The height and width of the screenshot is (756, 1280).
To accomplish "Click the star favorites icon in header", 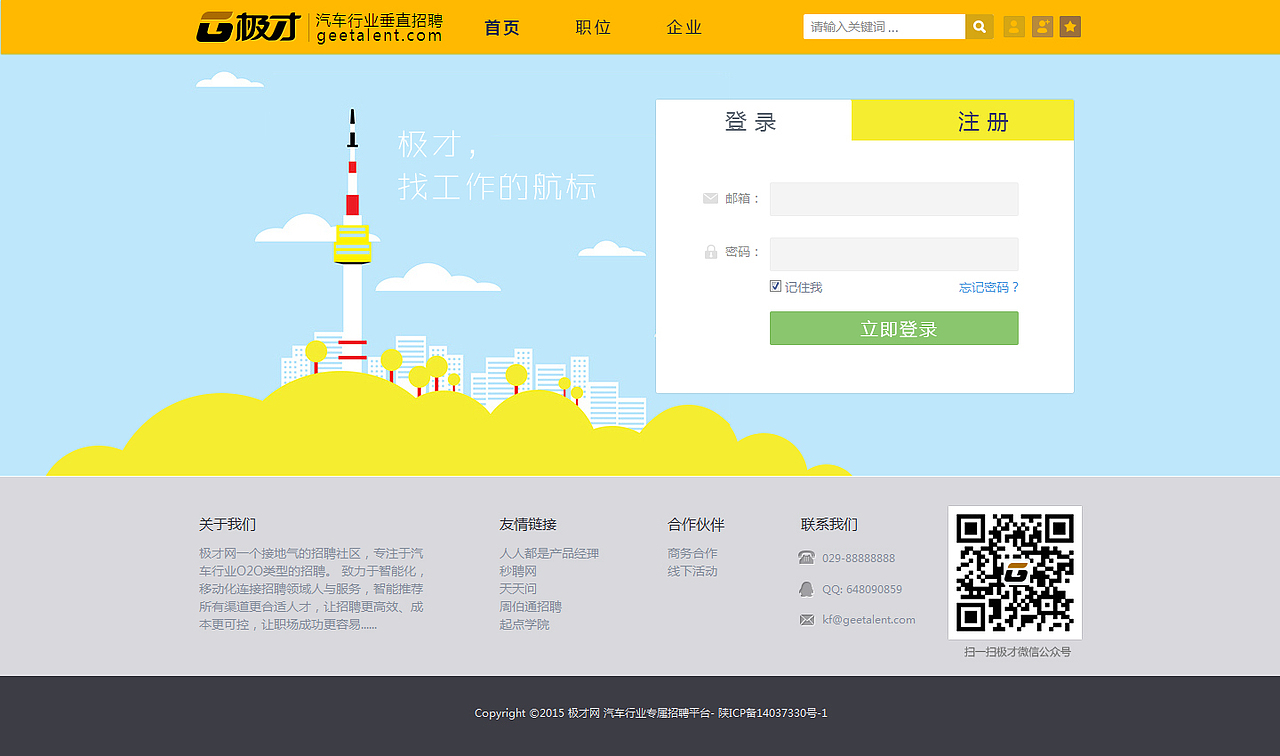I will [1070, 26].
